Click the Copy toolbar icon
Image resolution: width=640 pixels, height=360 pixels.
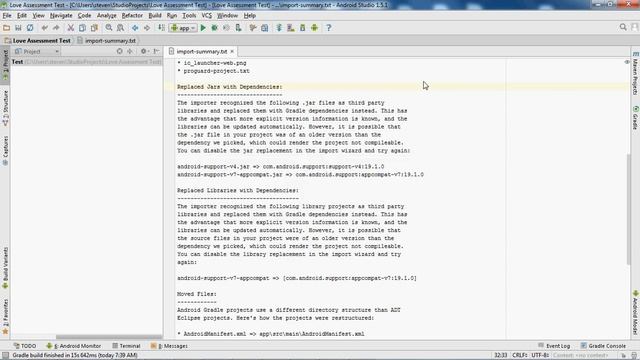point(82,28)
